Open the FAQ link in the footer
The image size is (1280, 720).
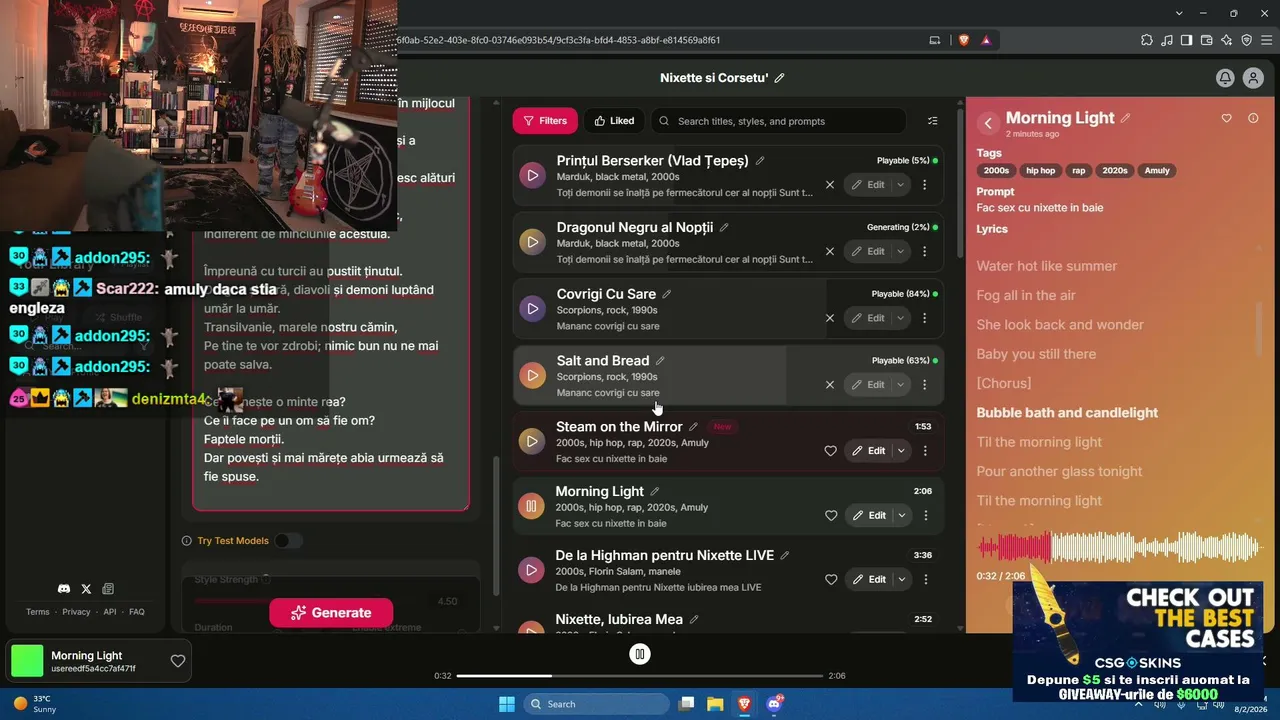click(137, 612)
